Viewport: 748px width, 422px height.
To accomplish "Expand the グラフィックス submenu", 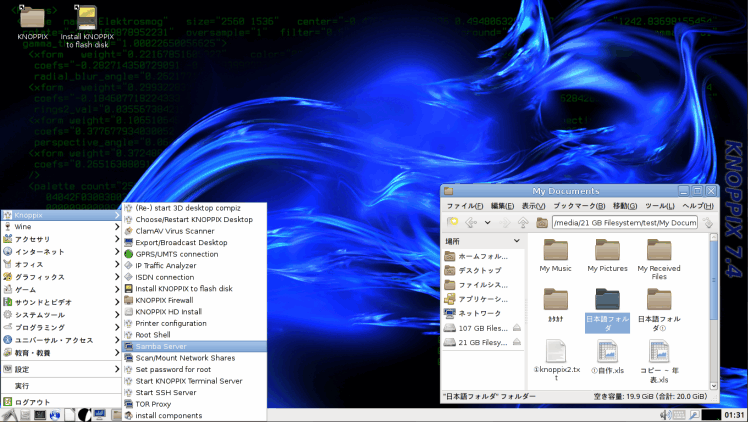I will point(61,277).
